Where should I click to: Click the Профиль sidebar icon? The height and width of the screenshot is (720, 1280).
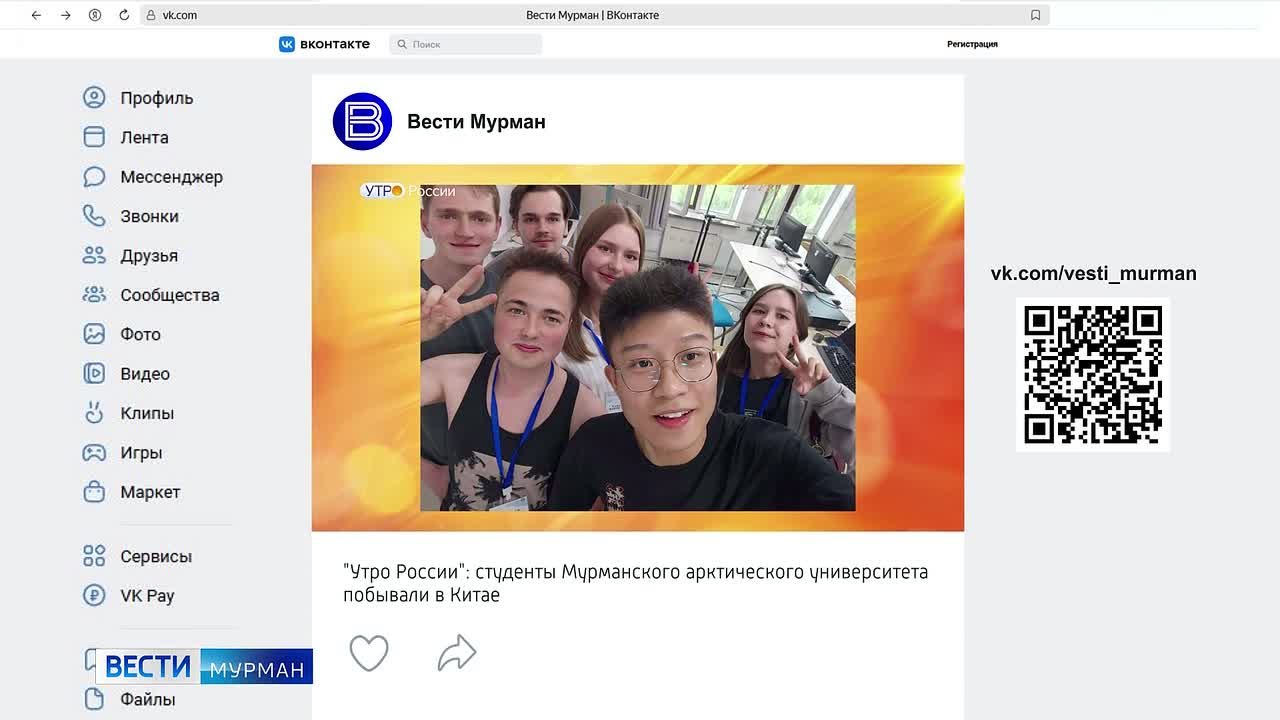tap(94, 98)
